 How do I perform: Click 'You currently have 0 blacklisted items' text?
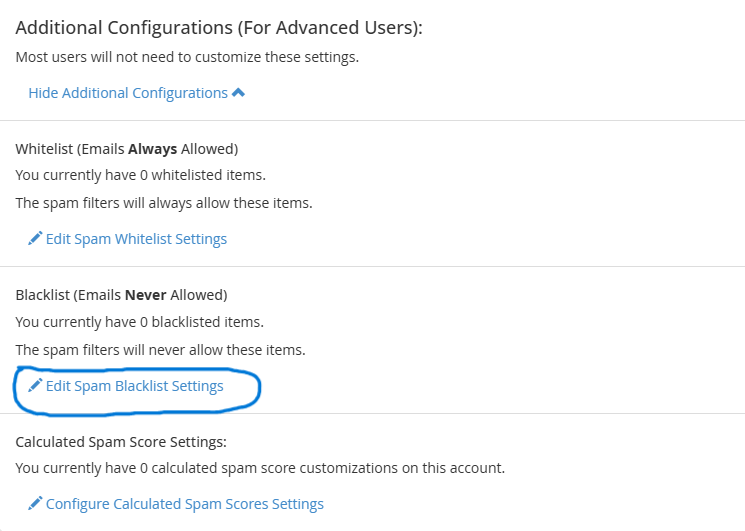pos(139,322)
